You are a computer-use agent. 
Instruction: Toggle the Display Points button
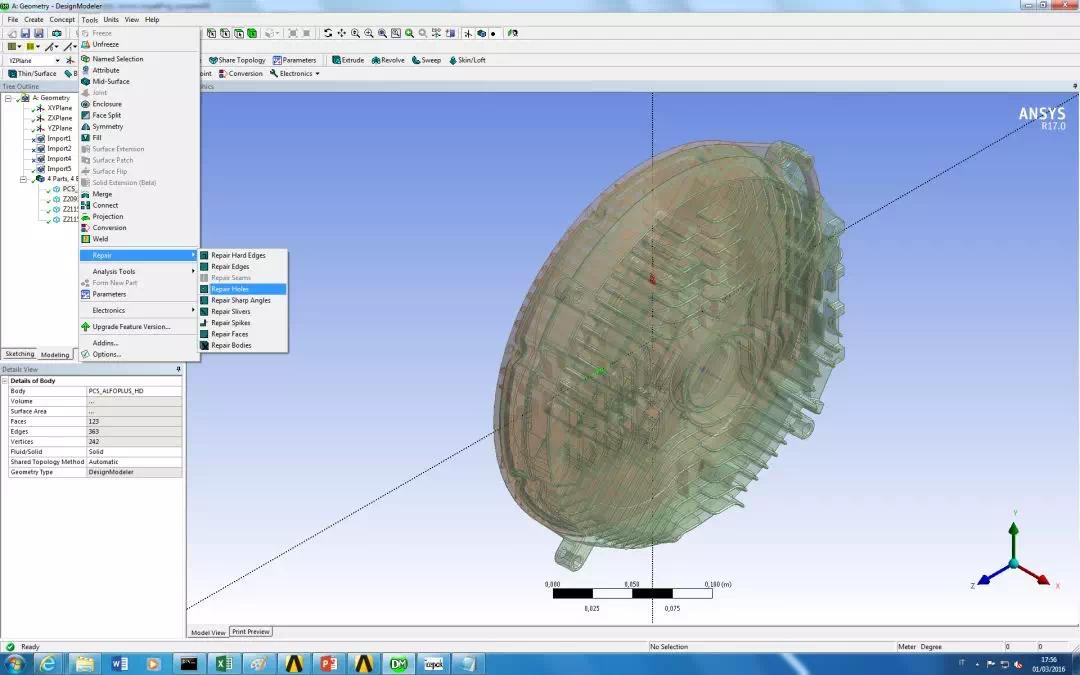coord(493,33)
